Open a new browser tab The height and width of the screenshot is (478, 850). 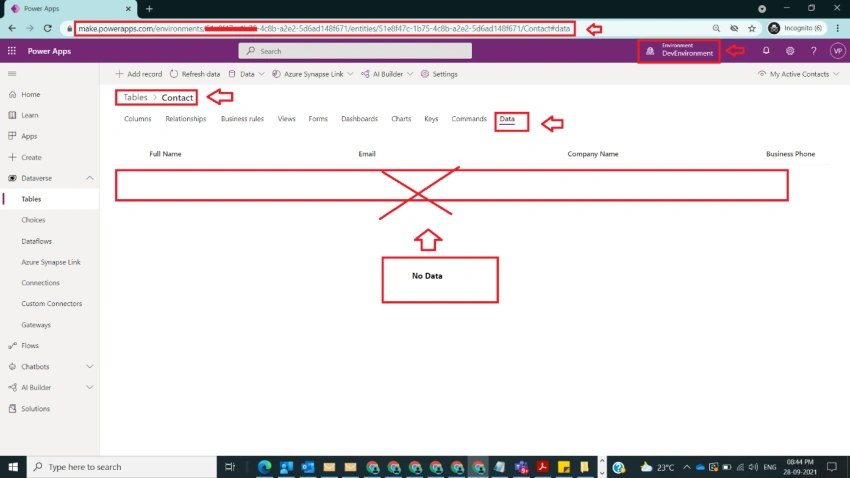(149, 9)
